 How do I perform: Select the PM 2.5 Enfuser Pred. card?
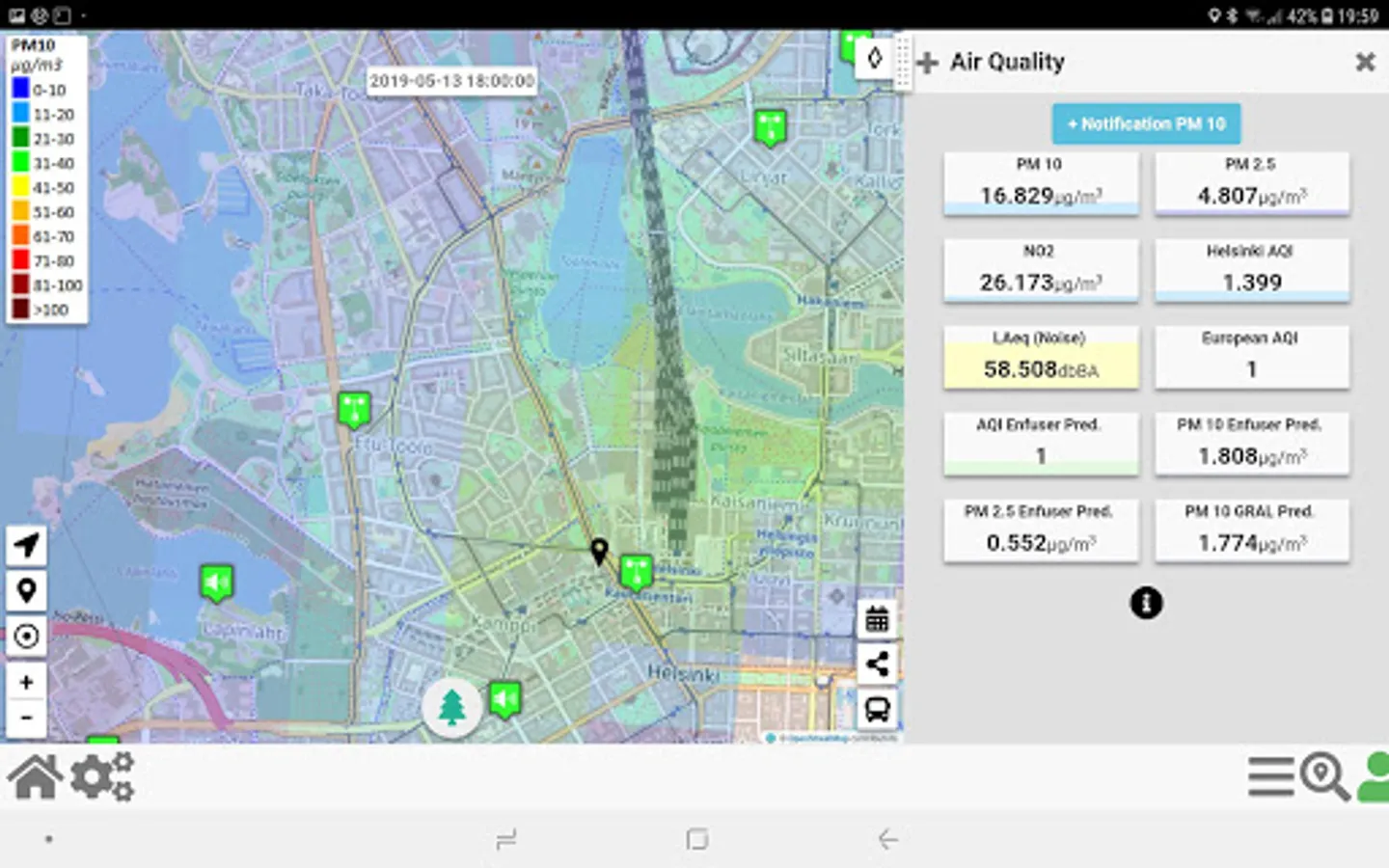pyautogui.click(x=1041, y=530)
